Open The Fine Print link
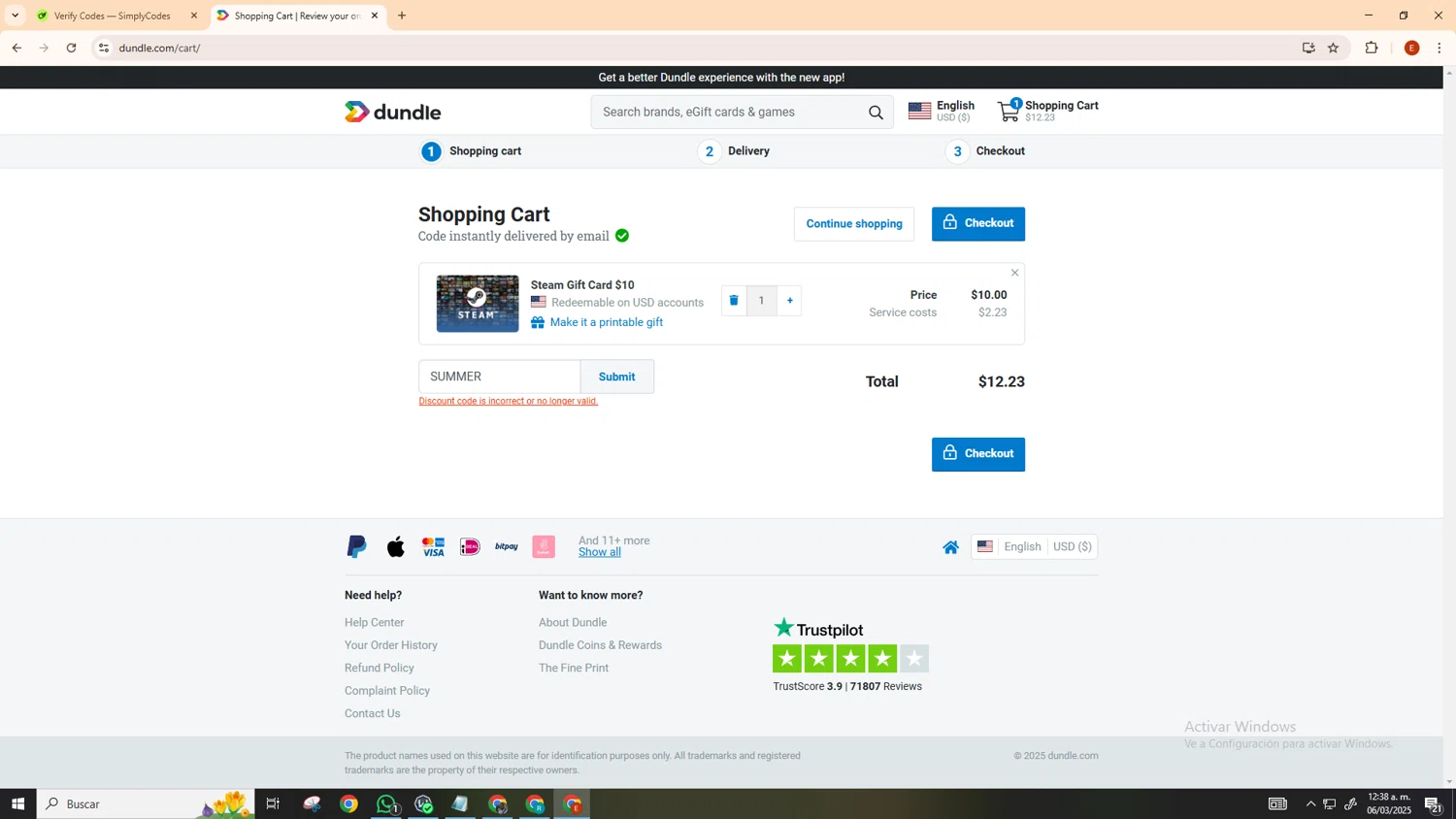This screenshot has height=819, width=1456. (x=574, y=669)
